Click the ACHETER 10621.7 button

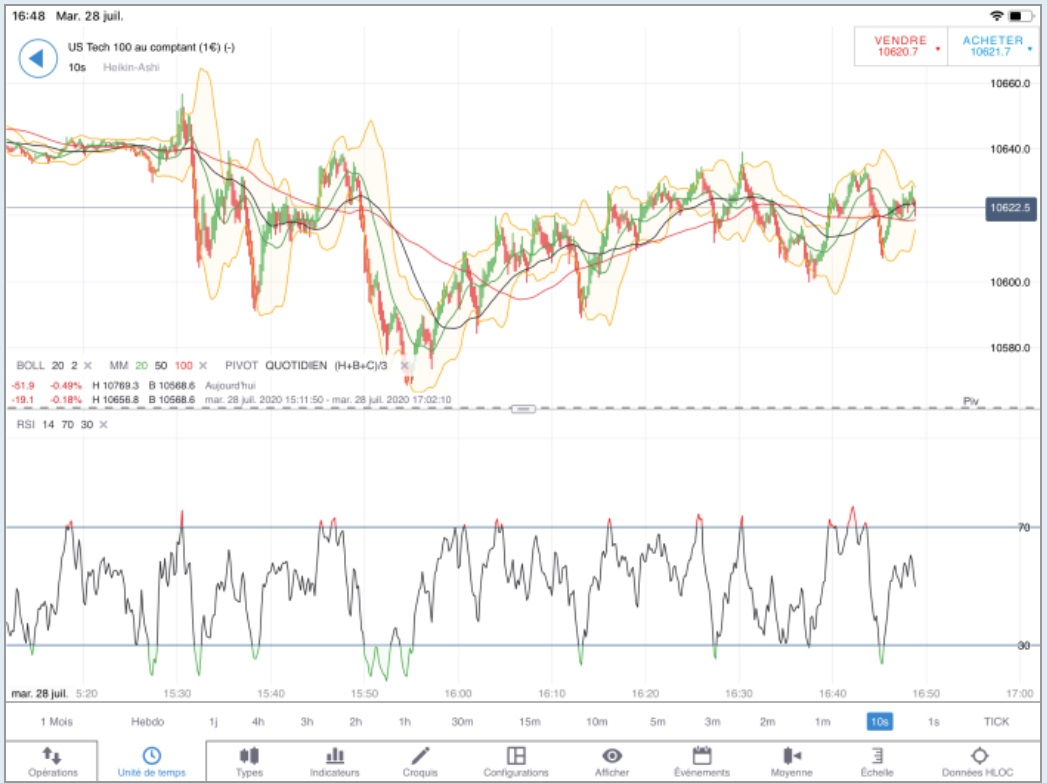point(993,46)
